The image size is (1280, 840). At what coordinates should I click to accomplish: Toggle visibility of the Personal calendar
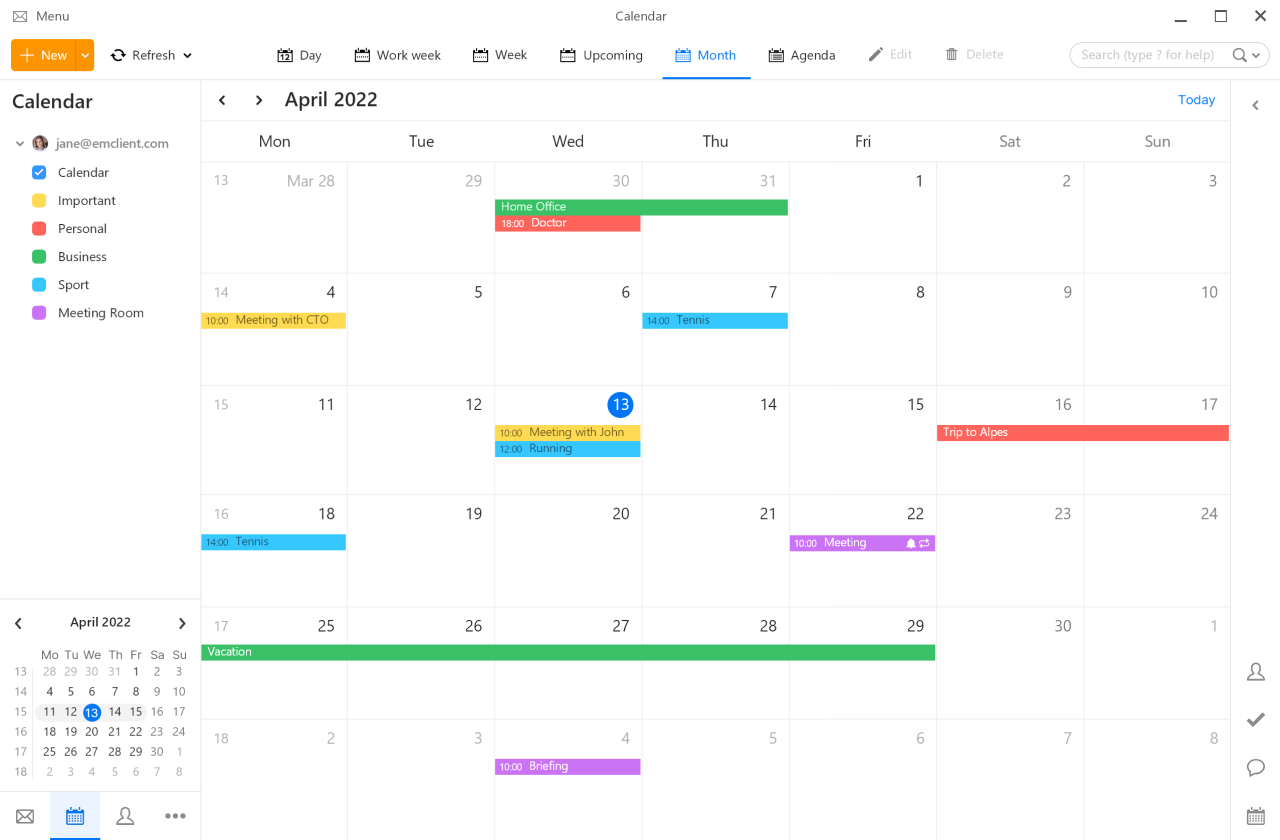coord(38,228)
